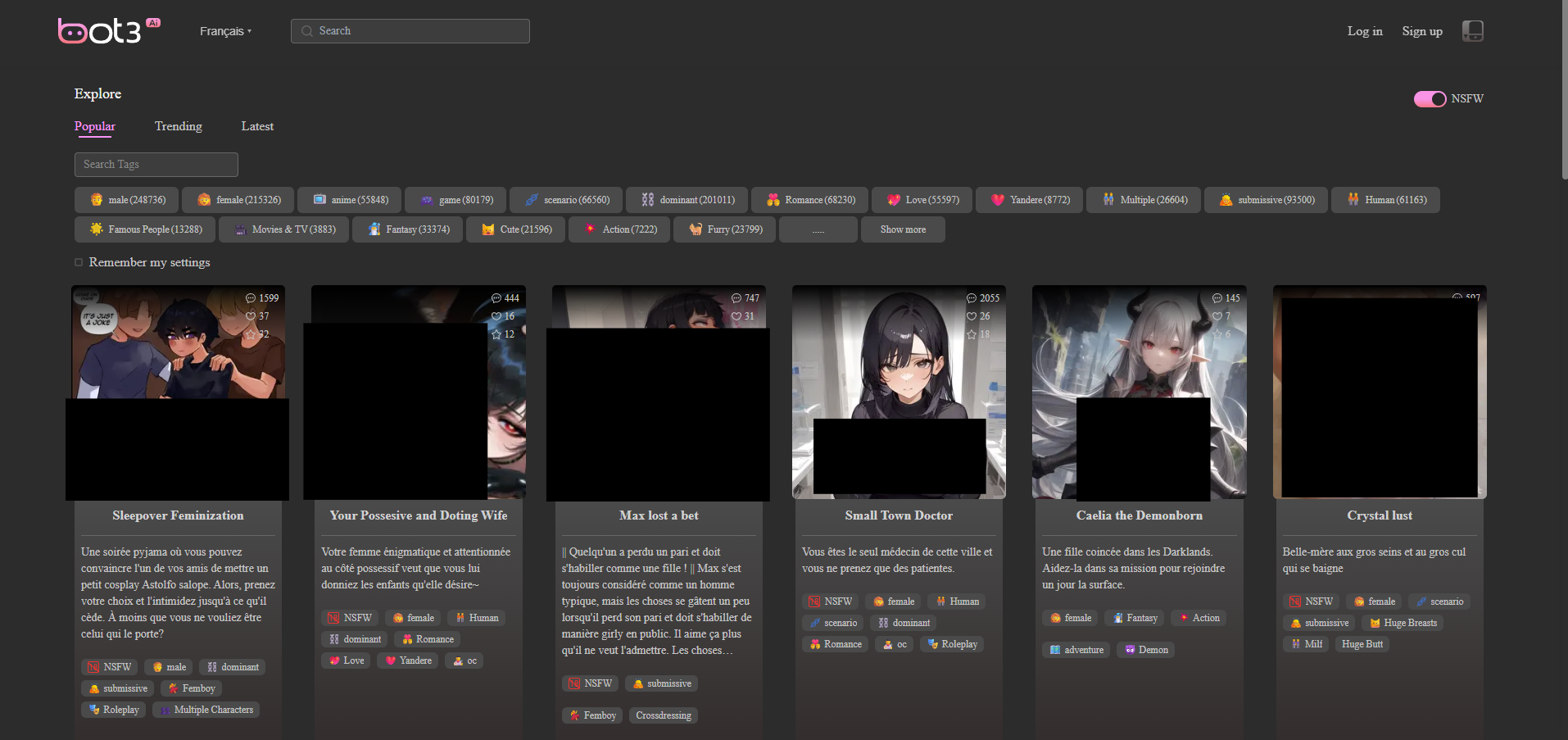Click the Famous People tag

coord(145,229)
